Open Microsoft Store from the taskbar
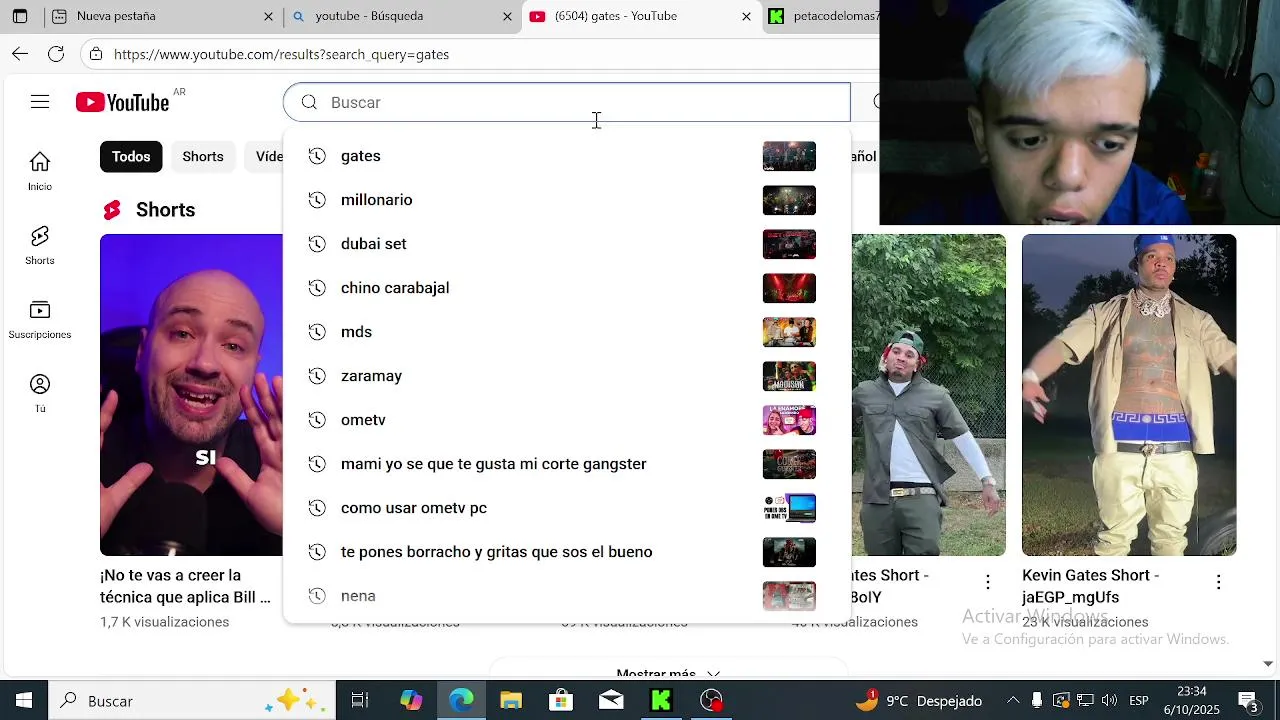Screen dimensions: 1280x720 tap(561, 701)
